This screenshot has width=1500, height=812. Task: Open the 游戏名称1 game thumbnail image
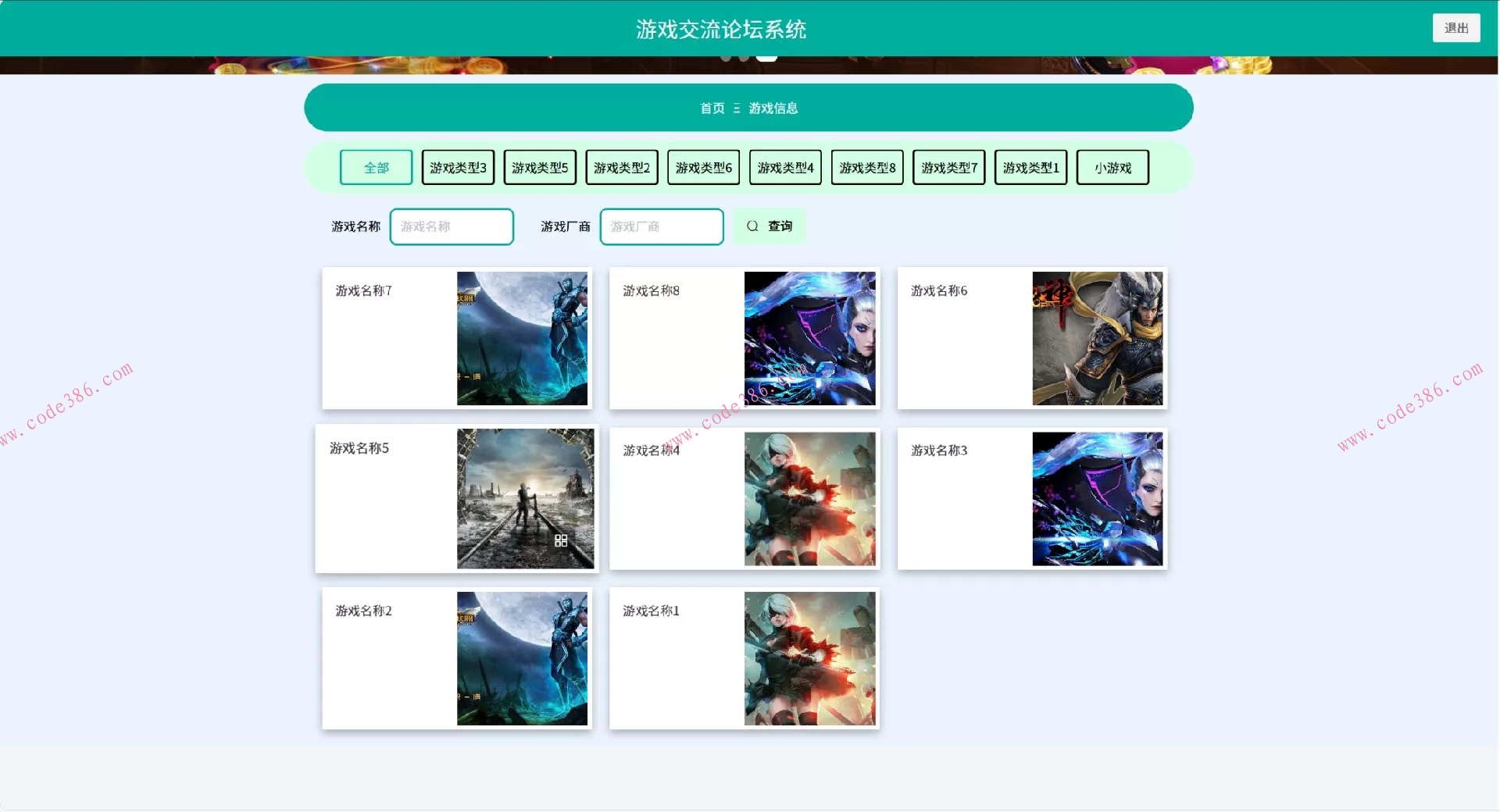809,658
